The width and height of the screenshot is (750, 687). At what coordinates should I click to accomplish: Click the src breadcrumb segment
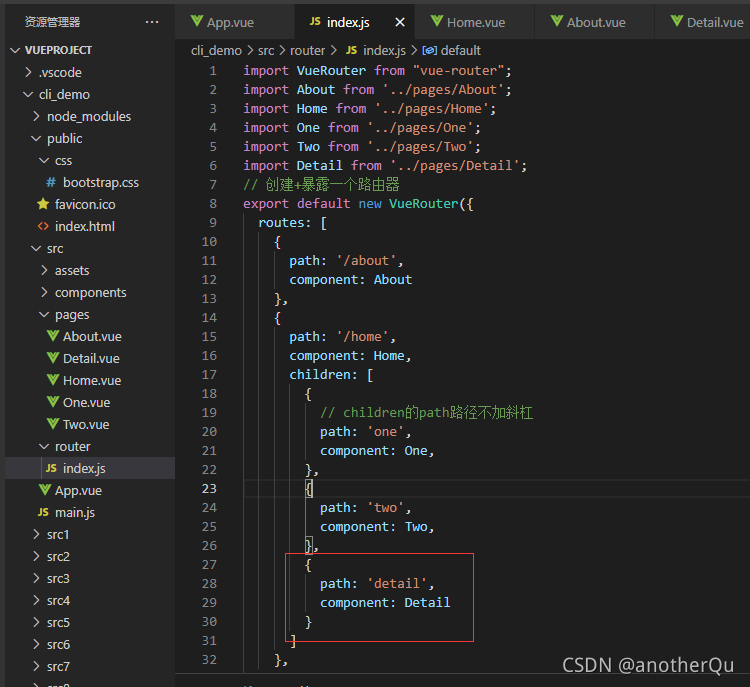(266, 50)
